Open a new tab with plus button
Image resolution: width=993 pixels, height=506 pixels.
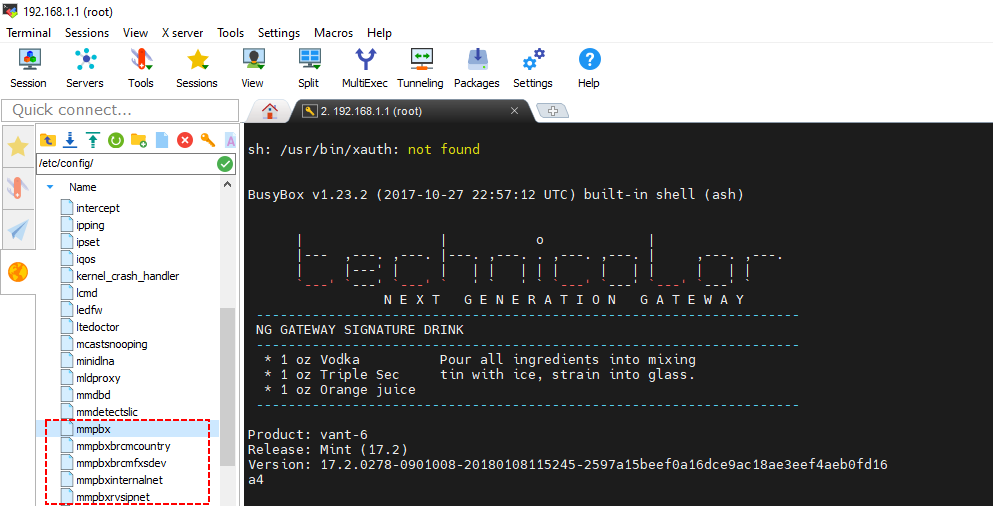click(x=553, y=111)
